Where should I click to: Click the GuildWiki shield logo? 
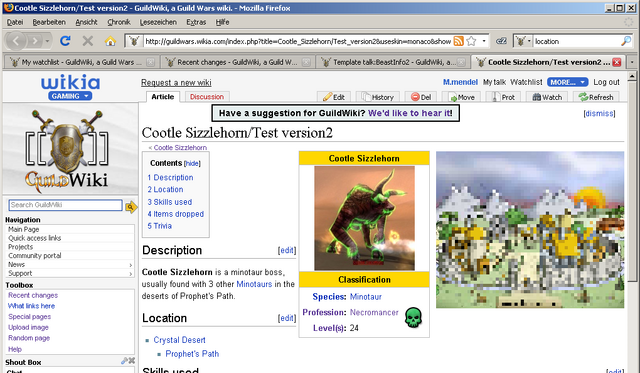[67, 149]
